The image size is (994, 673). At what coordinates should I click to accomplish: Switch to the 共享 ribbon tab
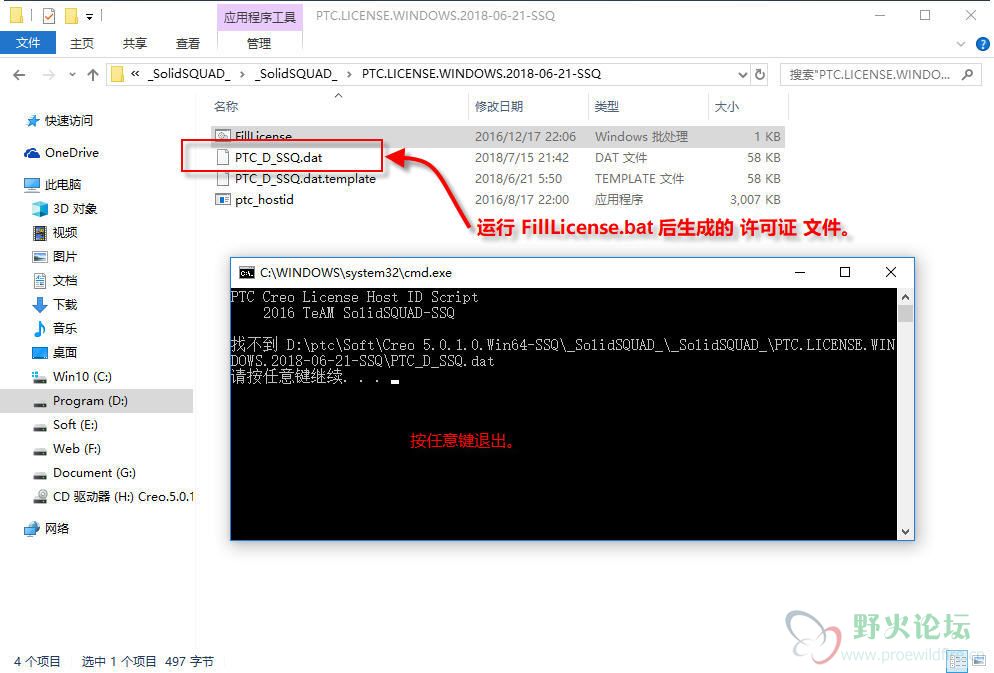point(134,43)
